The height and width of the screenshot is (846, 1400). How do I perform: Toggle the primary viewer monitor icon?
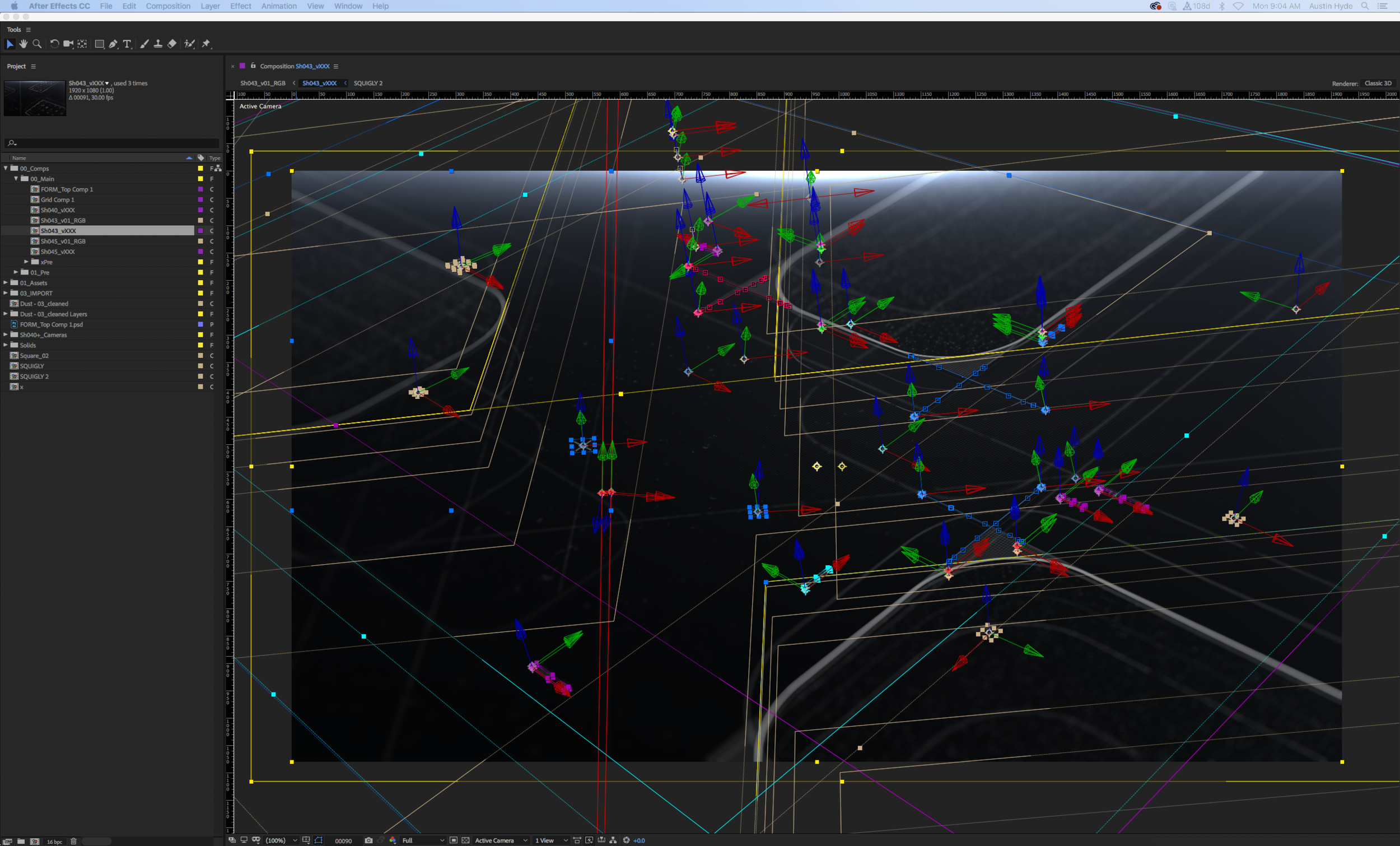(x=244, y=840)
